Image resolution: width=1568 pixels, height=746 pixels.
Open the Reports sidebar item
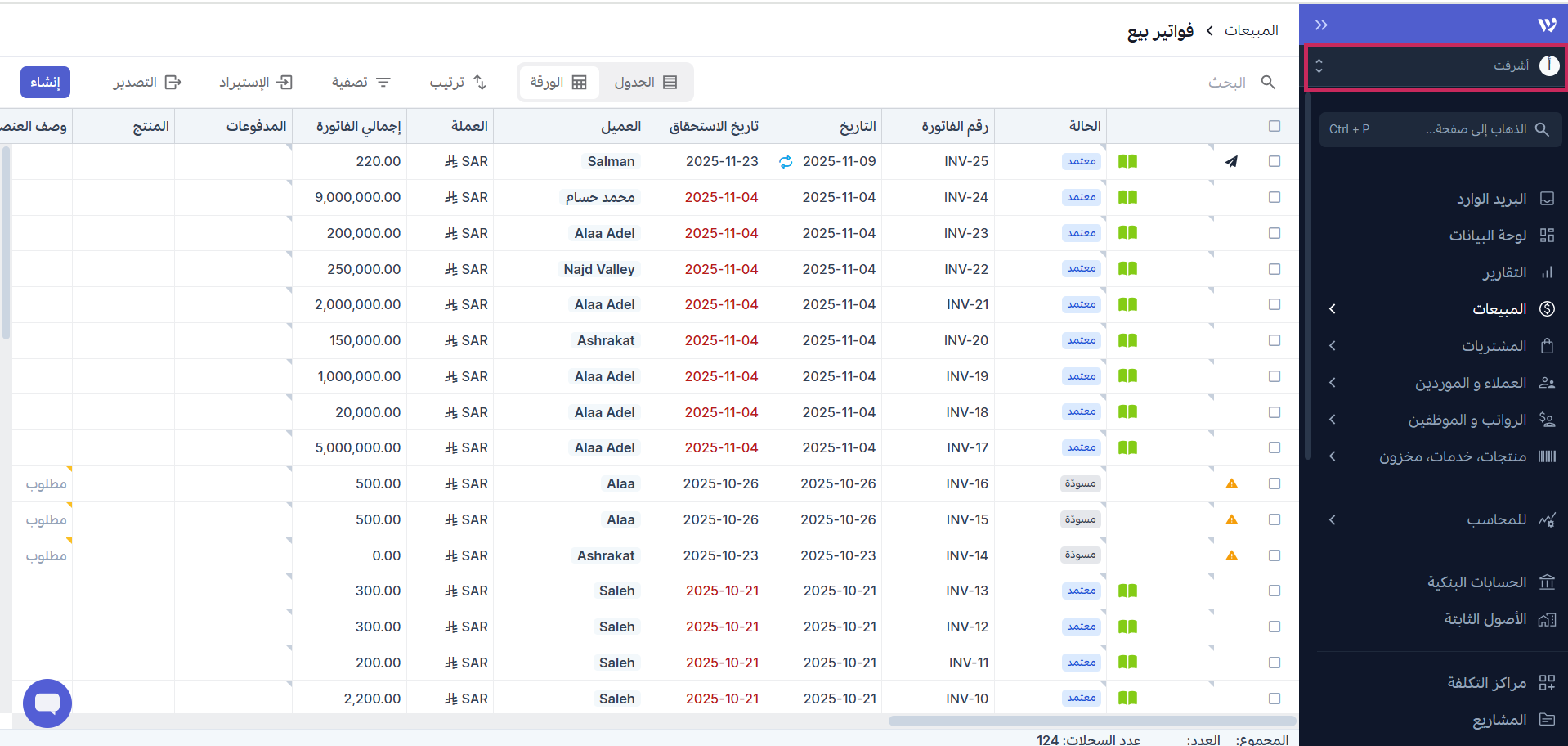click(1503, 272)
